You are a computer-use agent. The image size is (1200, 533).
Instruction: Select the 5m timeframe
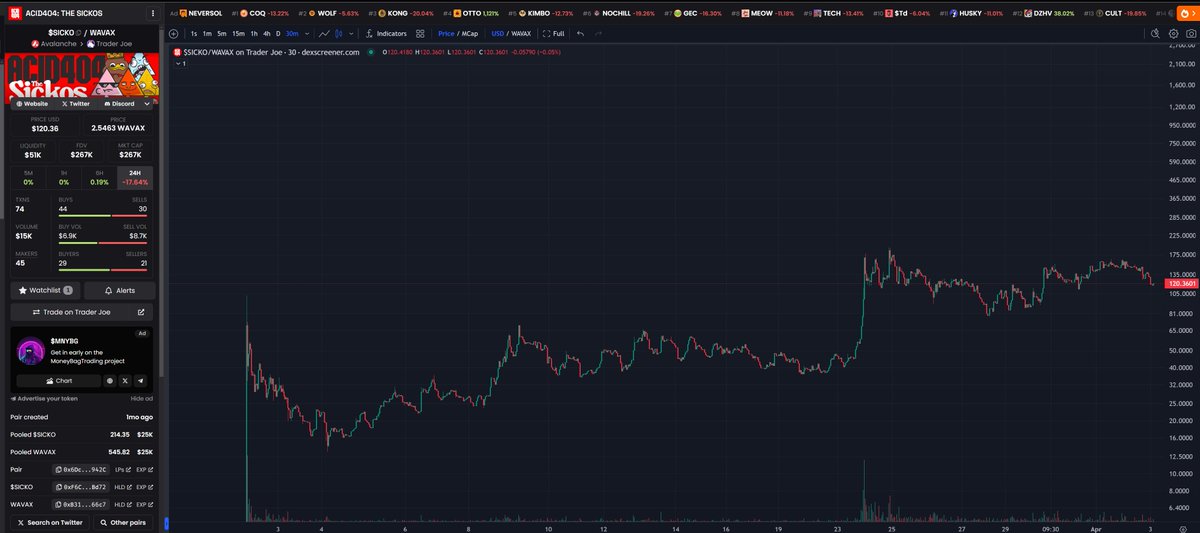[222, 33]
